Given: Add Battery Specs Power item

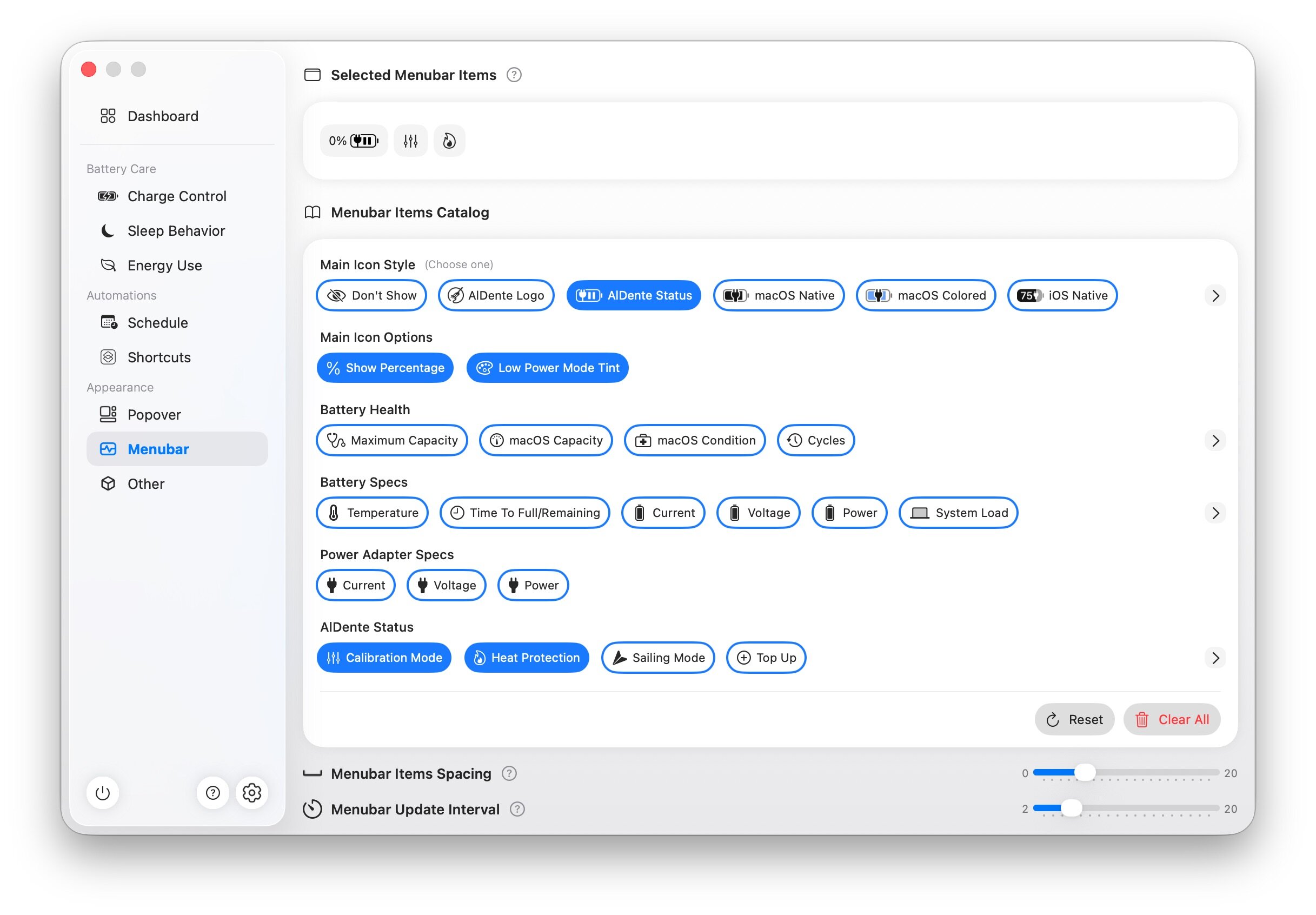Looking at the screenshot, I should 849,513.
